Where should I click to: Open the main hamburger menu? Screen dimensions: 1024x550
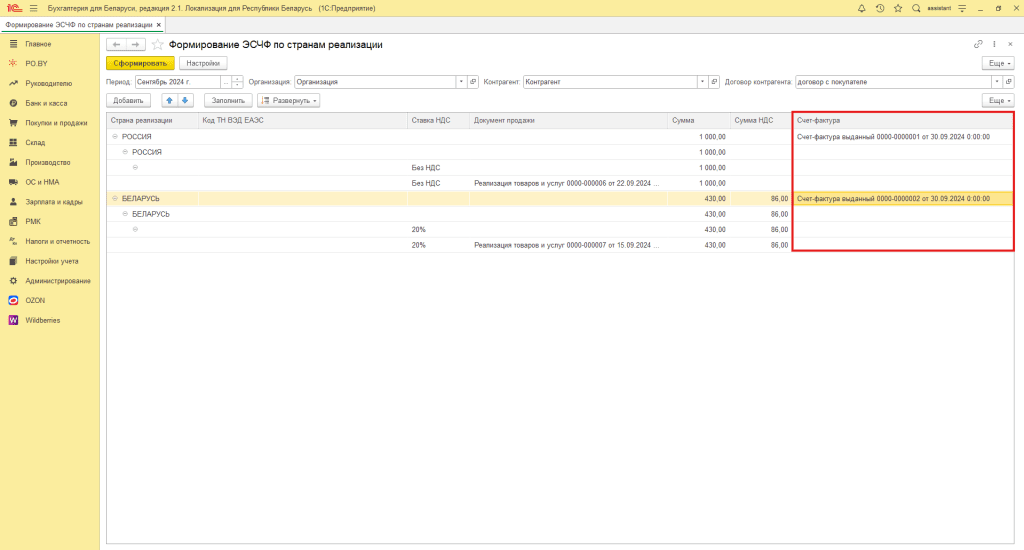pyautogui.click(x=33, y=8)
